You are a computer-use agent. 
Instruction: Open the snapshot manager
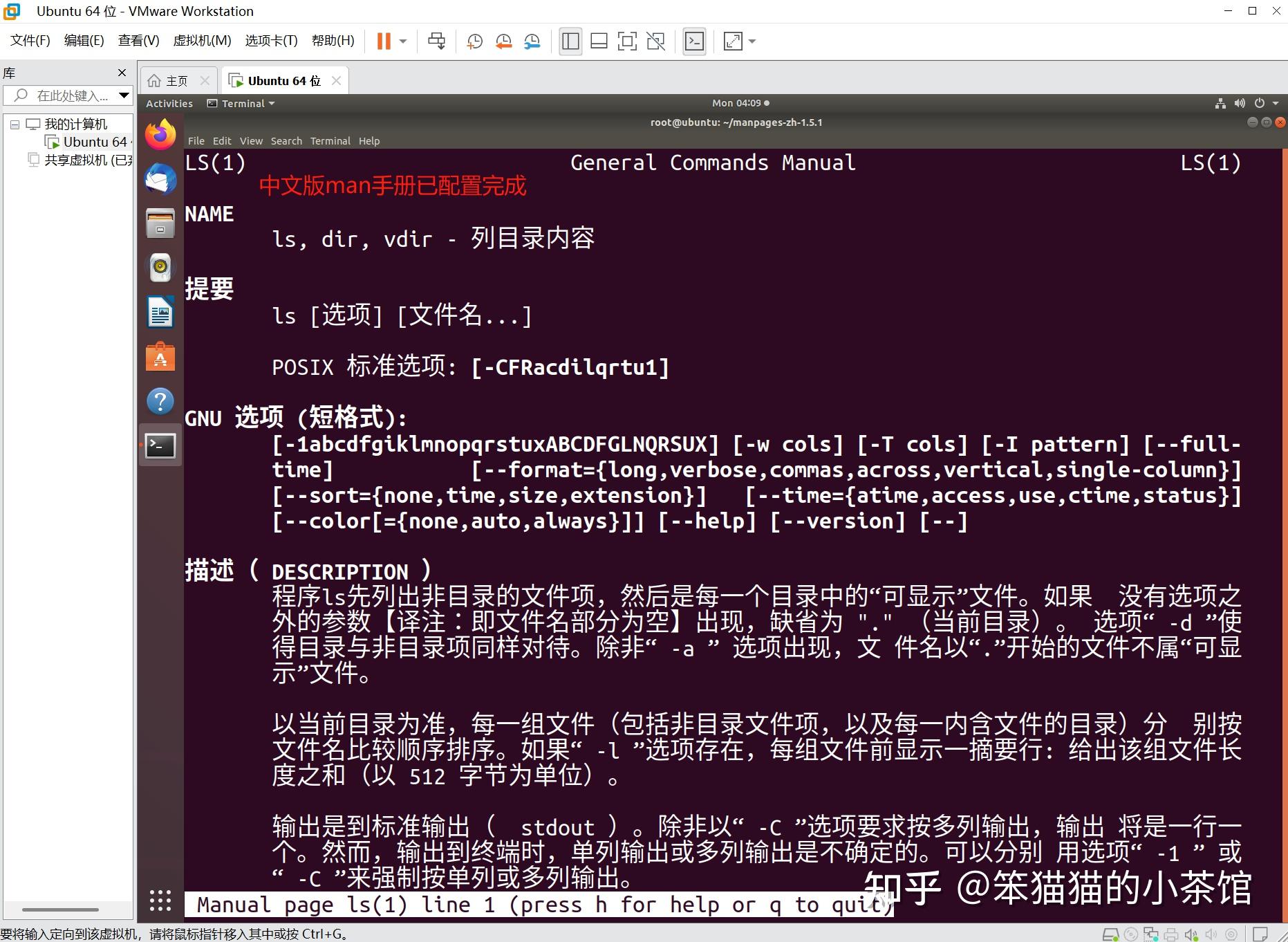coord(532,41)
